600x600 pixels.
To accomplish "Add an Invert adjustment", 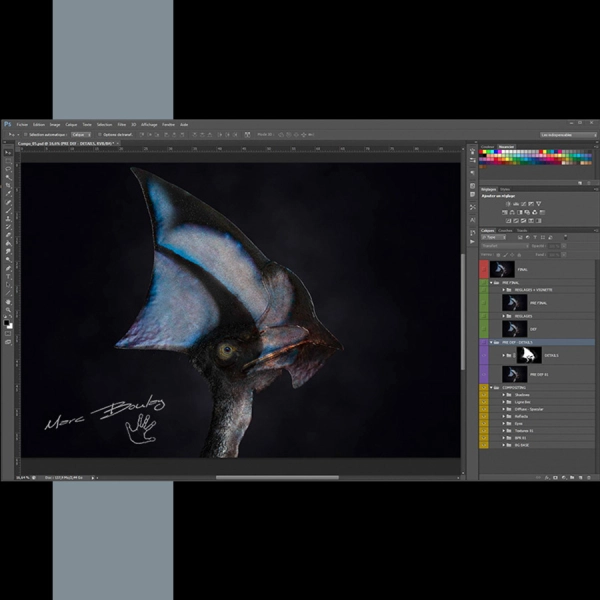I will point(508,221).
